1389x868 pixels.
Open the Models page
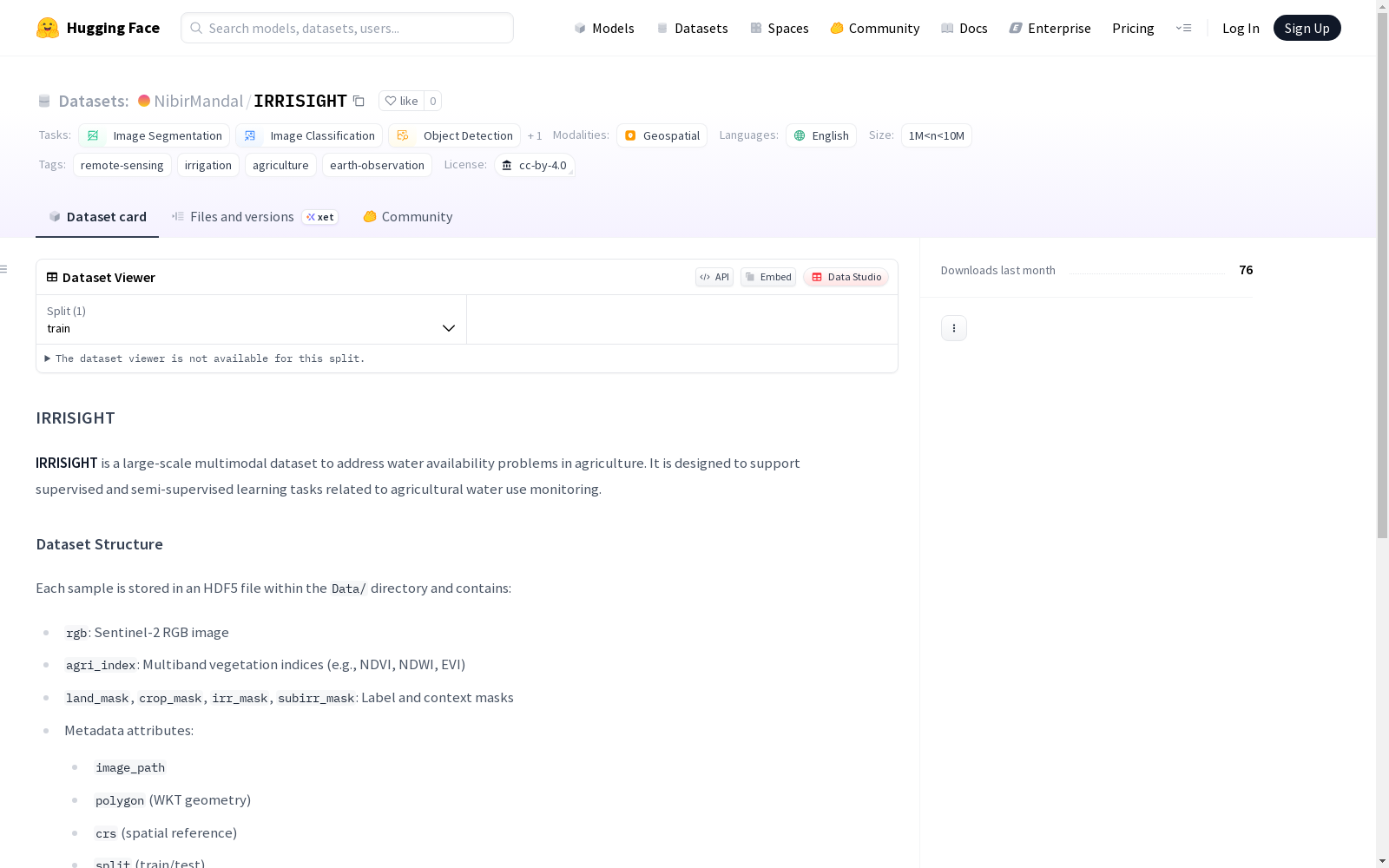pyautogui.click(x=604, y=28)
